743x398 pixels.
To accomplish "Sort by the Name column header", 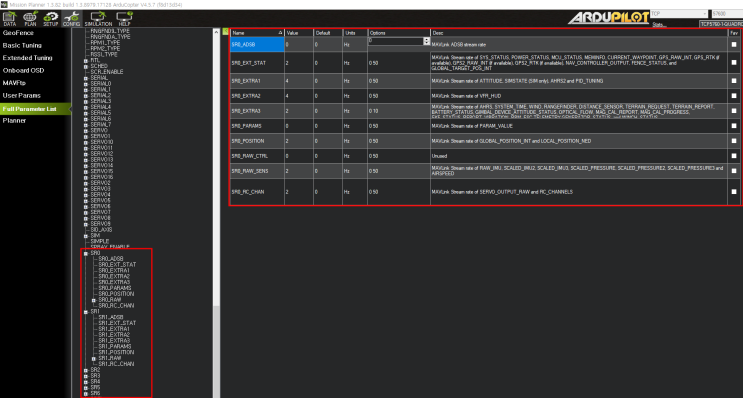I will tap(257, 33).
